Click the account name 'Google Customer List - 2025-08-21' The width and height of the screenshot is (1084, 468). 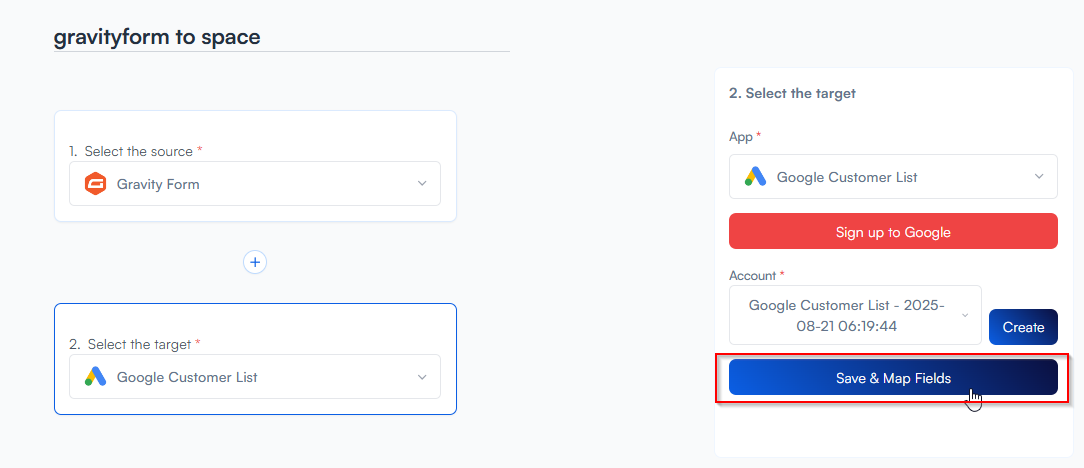(x=846, y=315)
